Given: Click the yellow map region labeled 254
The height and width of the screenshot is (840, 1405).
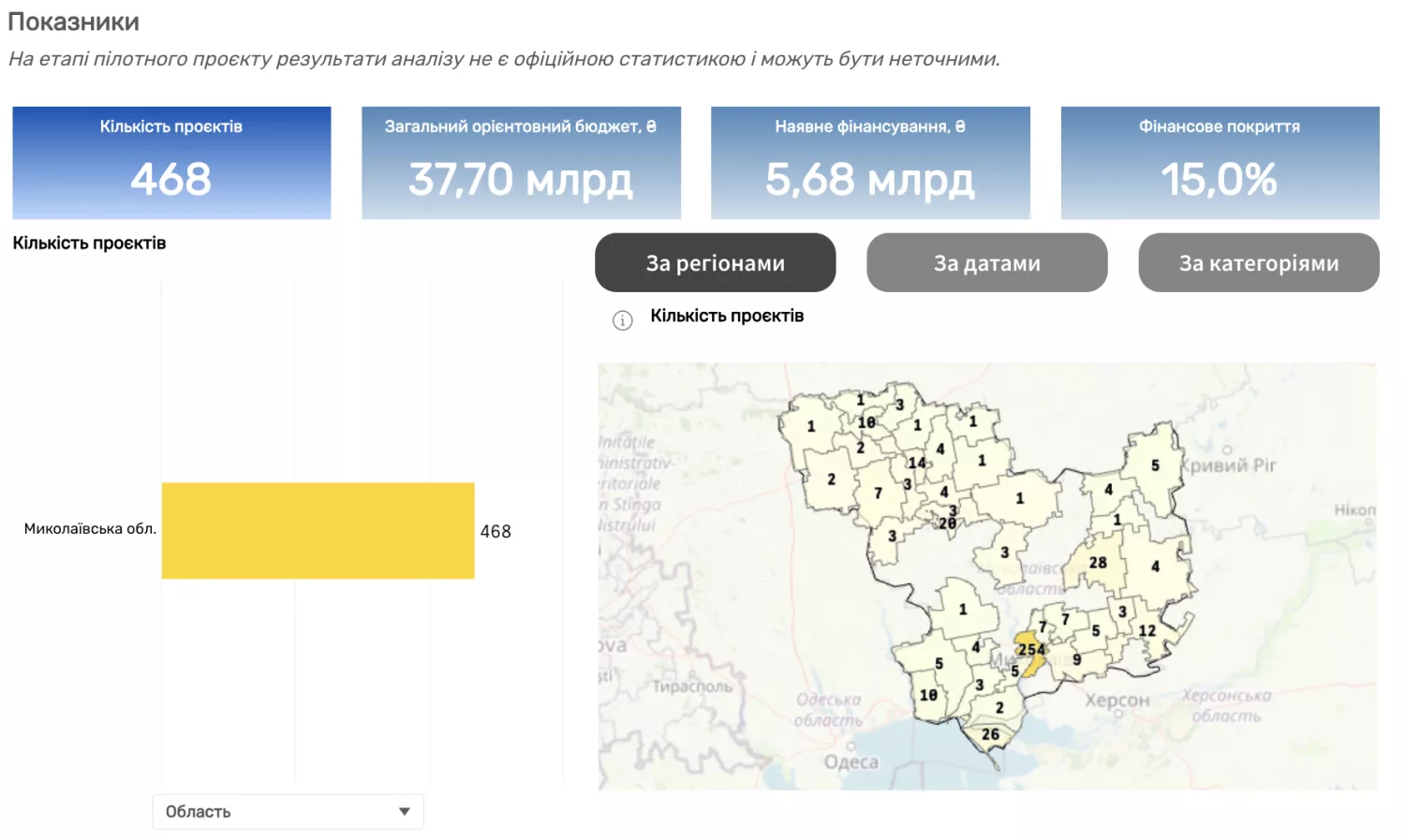Looking at the screenshot, I should click(1031, 650).
